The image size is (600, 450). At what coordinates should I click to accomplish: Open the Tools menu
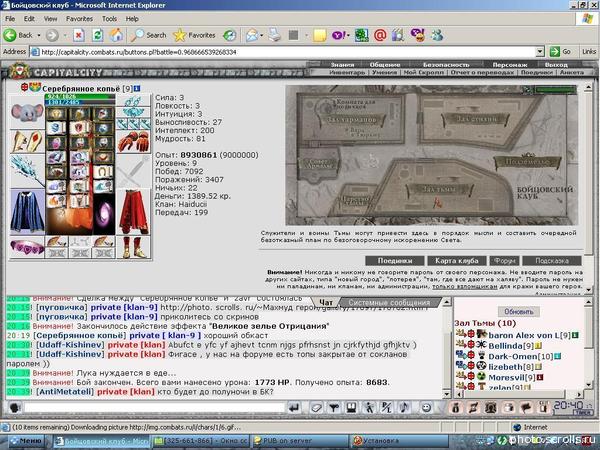point(108,18)
